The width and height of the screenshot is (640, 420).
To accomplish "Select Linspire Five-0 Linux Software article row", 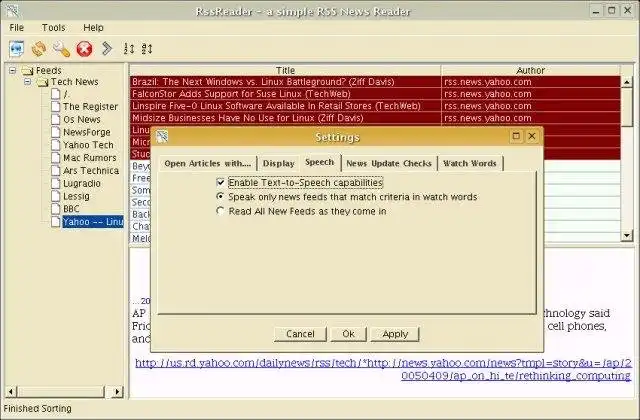I will [375, 106].
